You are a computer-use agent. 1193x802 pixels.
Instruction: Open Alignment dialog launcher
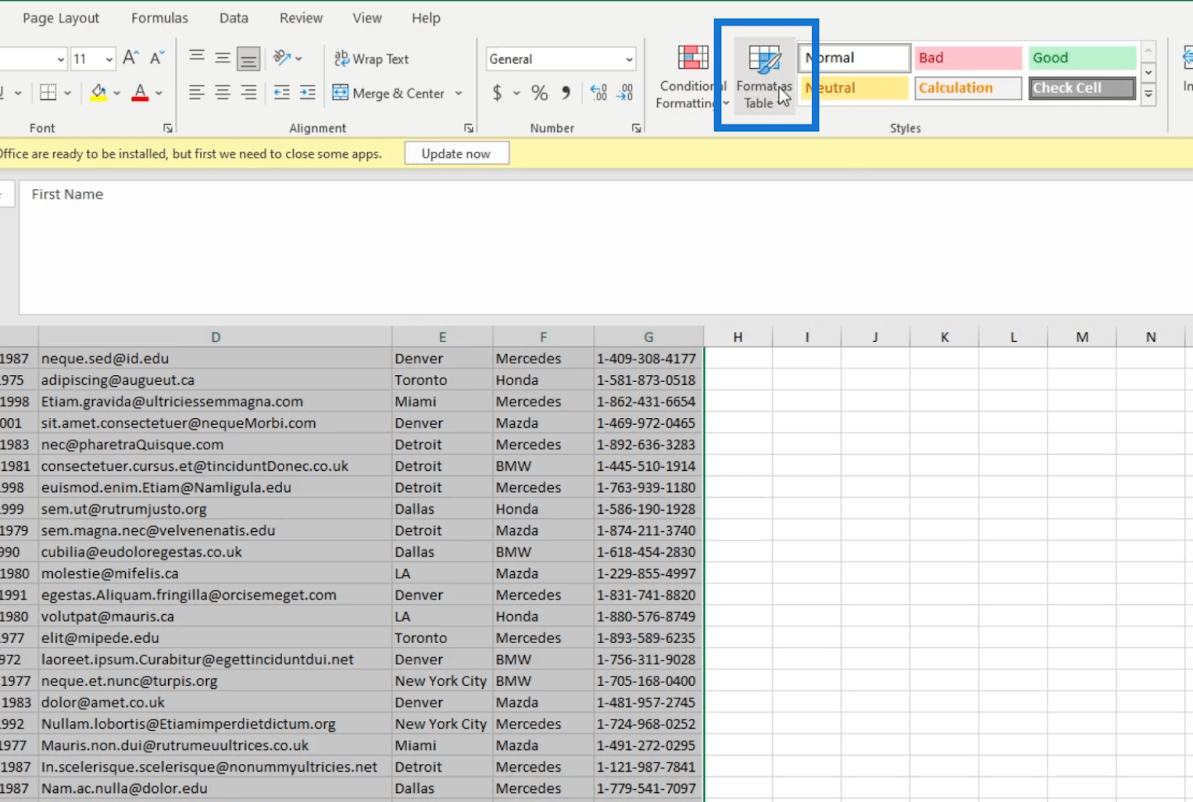(x=469, y=128)
